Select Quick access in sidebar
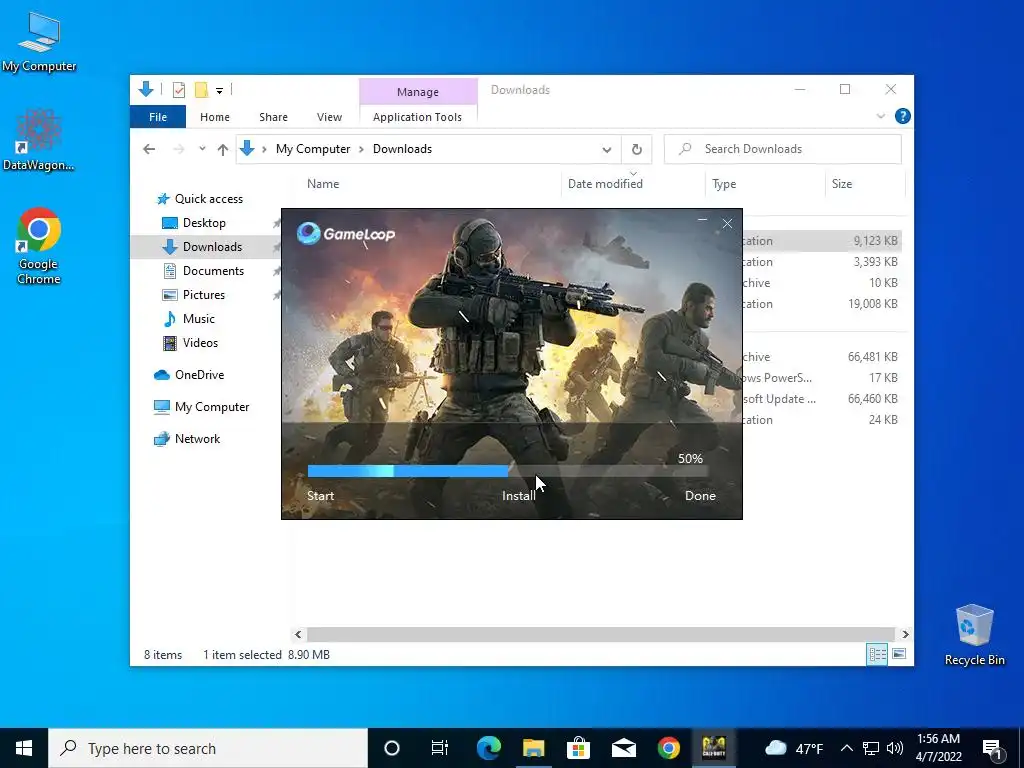This screenshot has height=768, width=1024. click(208, 199)
